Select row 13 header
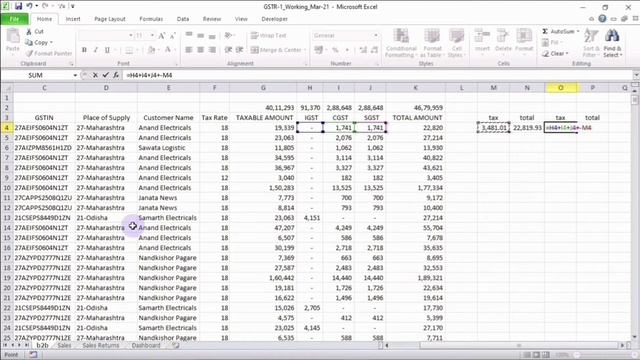The image size is (640, 360). (x=7, y=218)
